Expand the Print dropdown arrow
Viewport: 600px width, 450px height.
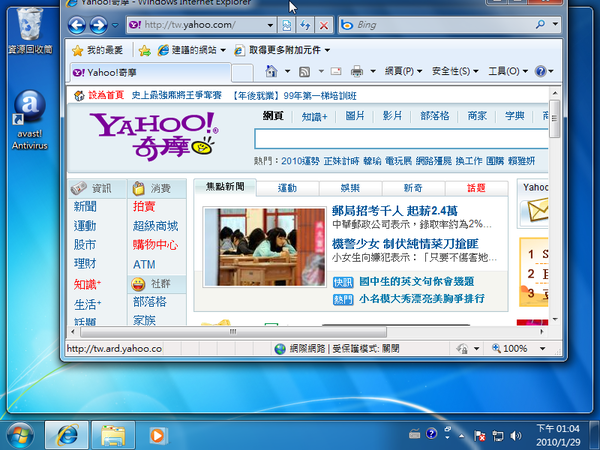pyautogui.click(x=373, y=71)
